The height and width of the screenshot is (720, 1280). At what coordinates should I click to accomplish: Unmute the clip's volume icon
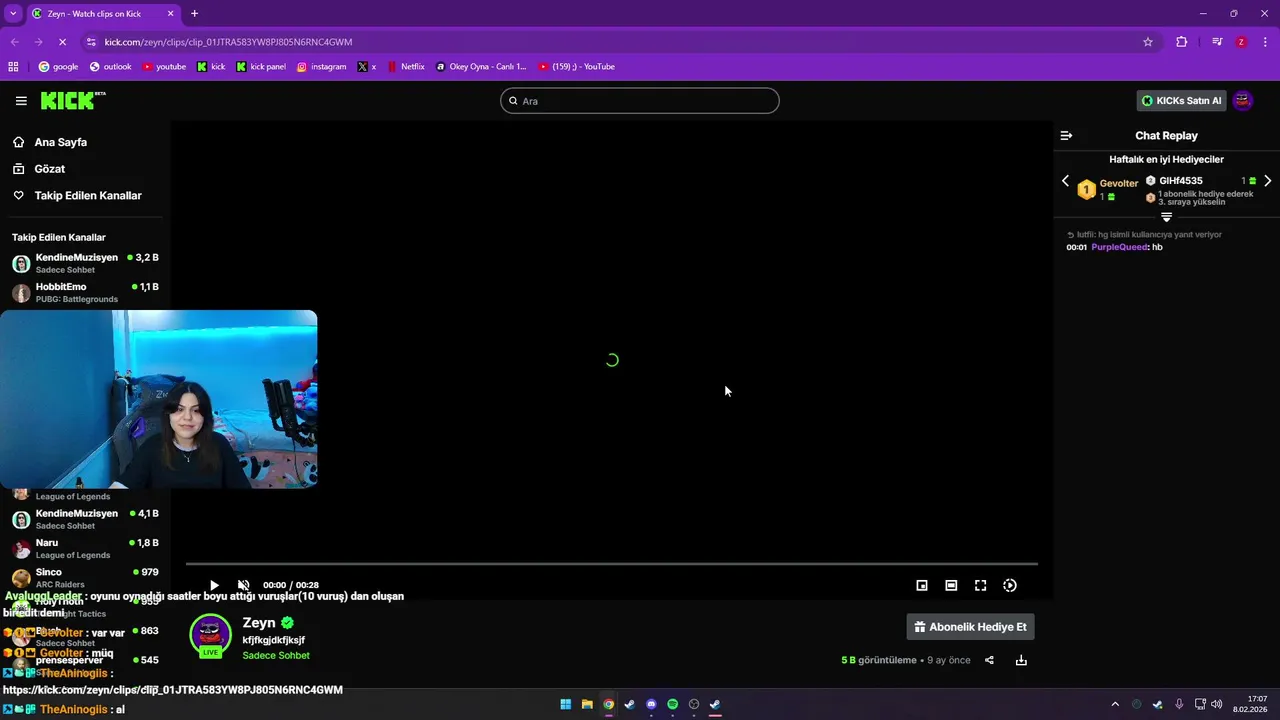(x=243, y=585)
